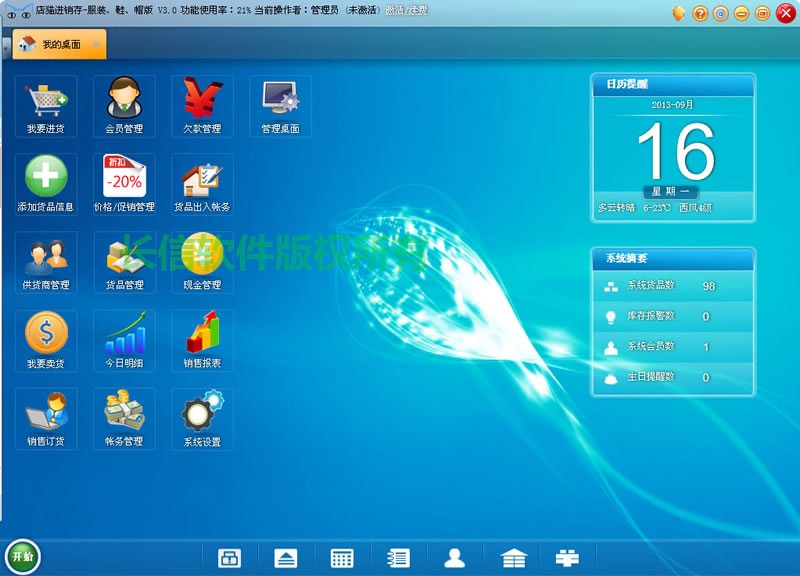Close the 我的桌面 tab

tap(96, 45)
